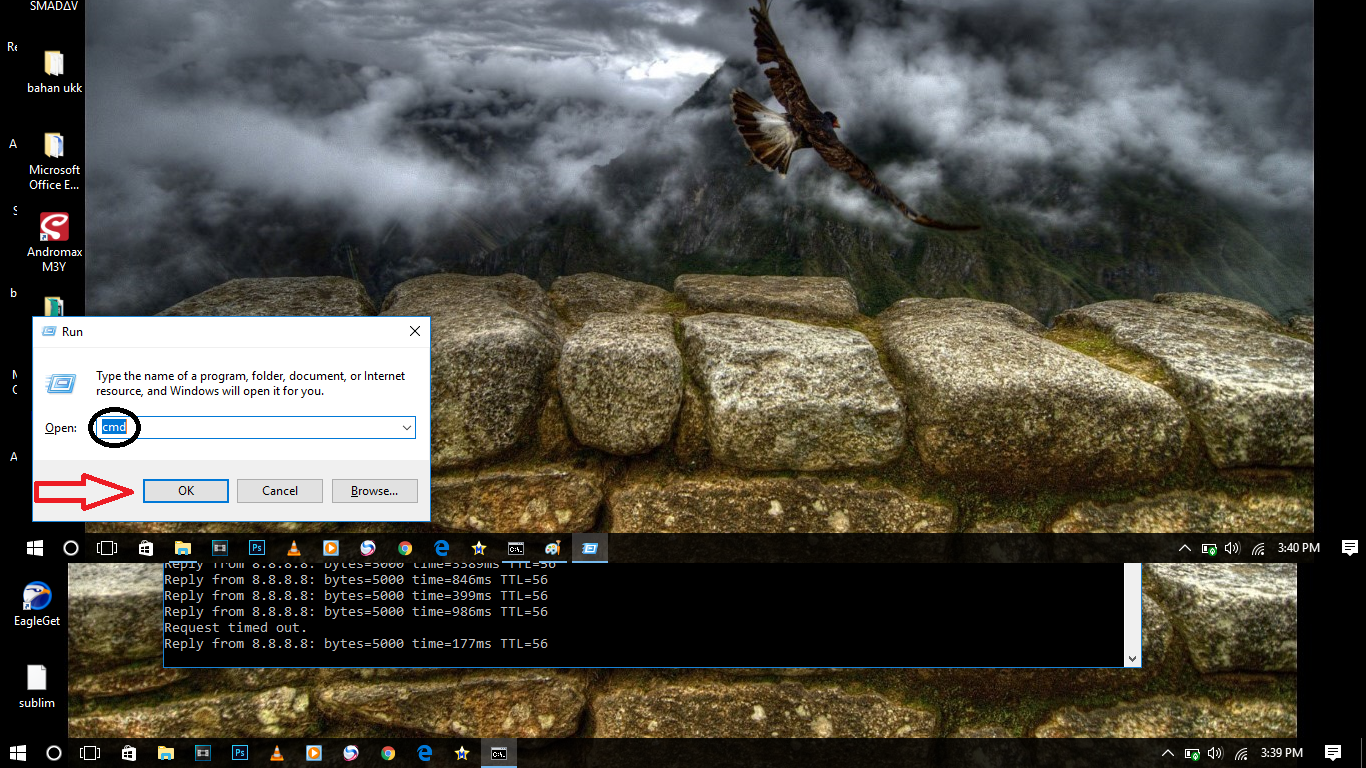Select the bahan ukk desktop folder

coord(54,72)
